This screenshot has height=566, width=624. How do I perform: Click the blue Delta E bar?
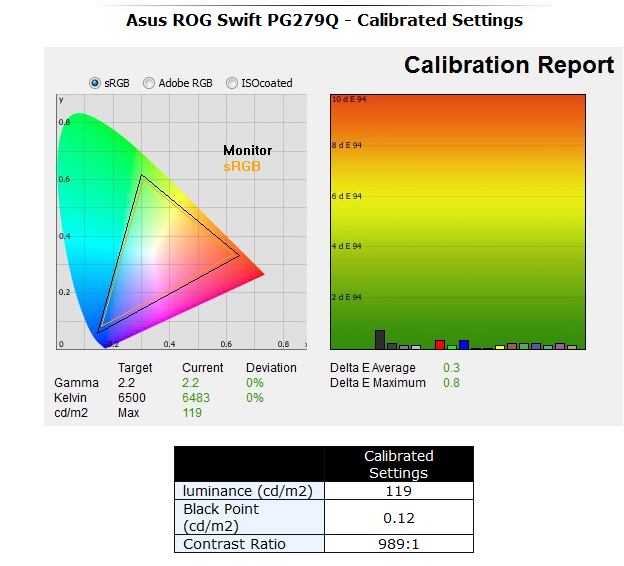464,345
